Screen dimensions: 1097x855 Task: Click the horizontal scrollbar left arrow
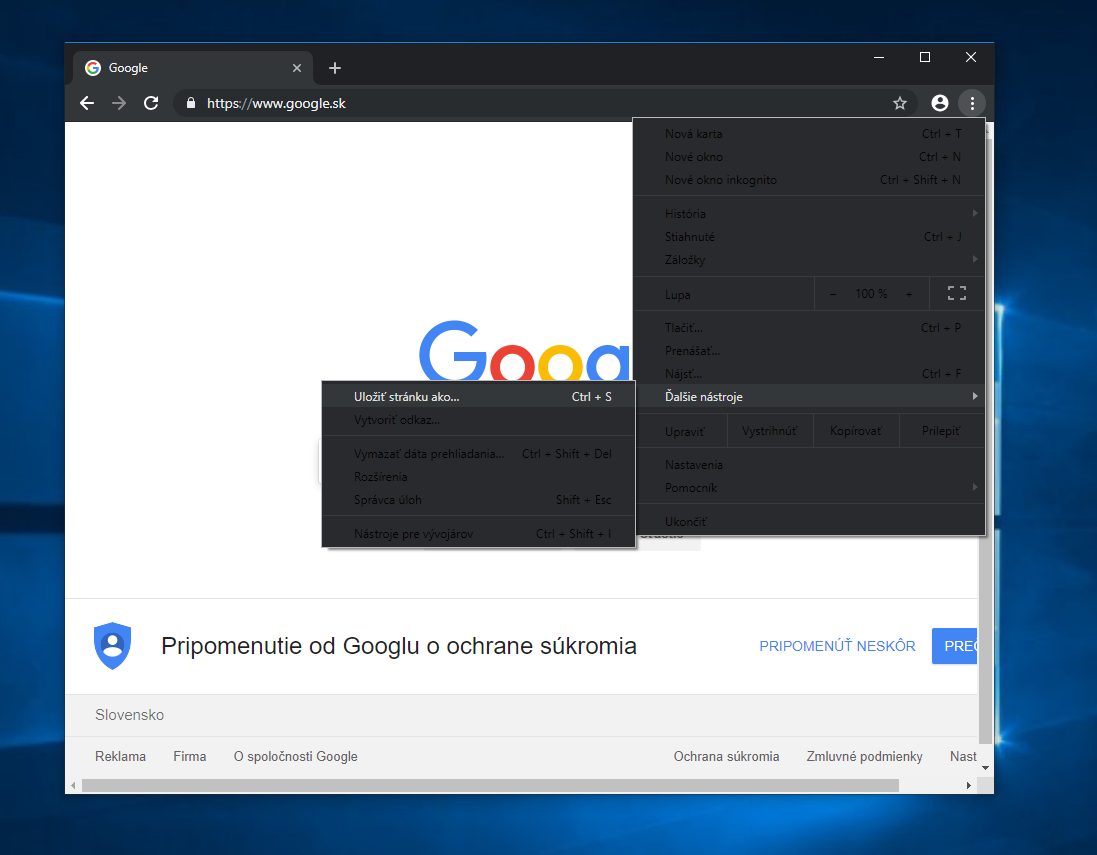coord(73,786)
